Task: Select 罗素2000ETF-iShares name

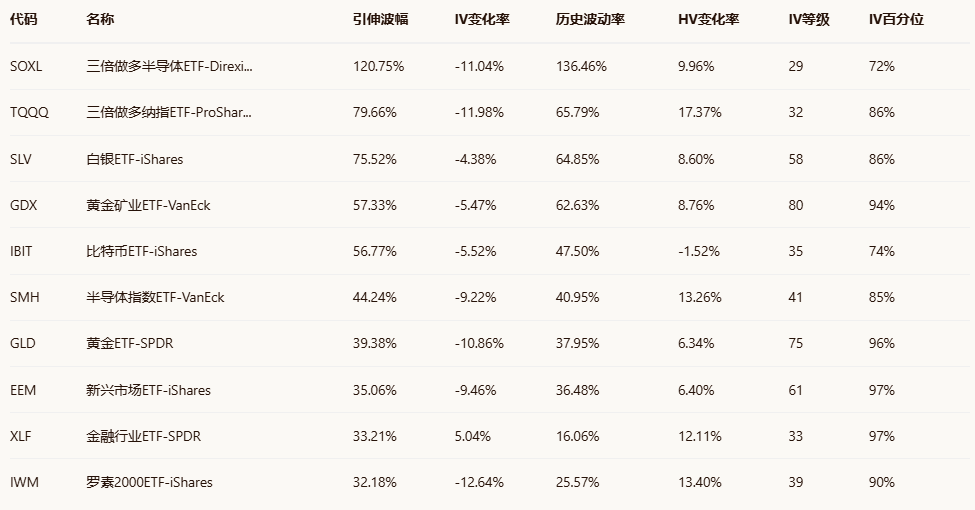Action: (x=150, y=482)
